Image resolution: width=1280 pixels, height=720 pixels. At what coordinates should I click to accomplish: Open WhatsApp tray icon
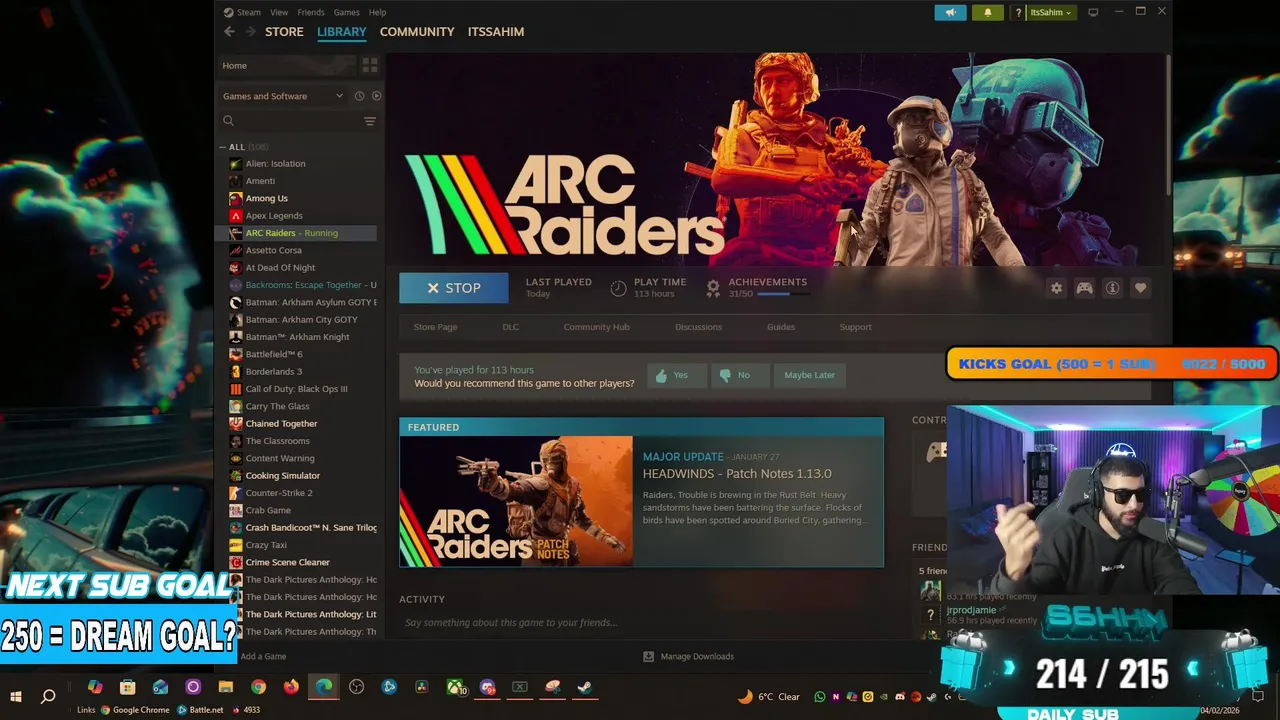820,697
